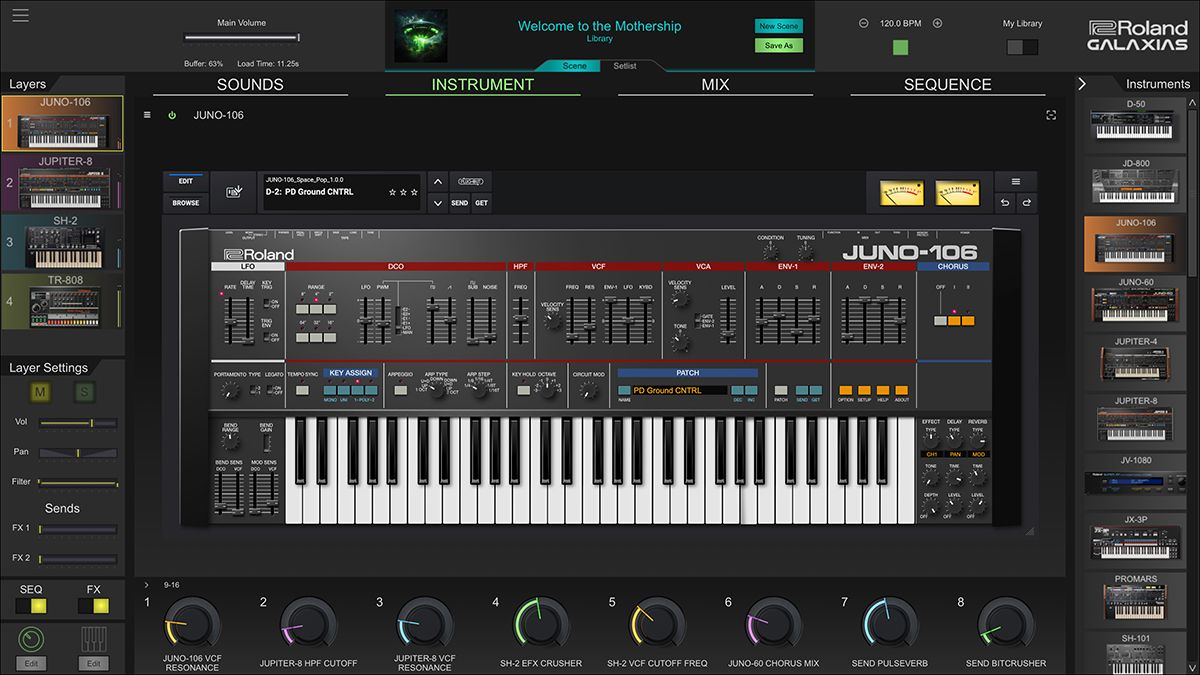
Task: Click macro knob 8 Send Bitcrusher
Action: click(1006, 622)
